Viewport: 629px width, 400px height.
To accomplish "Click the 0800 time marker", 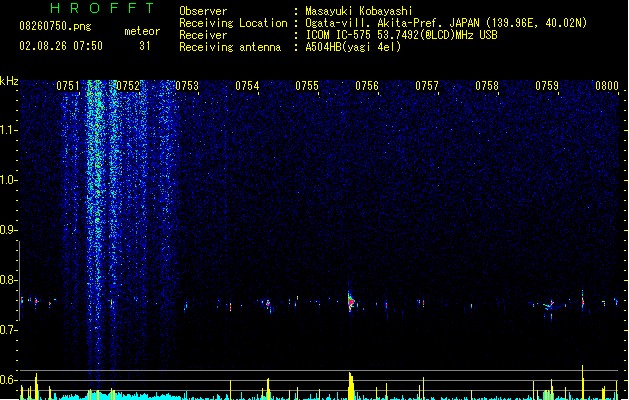I will click(x=607, y=86).
